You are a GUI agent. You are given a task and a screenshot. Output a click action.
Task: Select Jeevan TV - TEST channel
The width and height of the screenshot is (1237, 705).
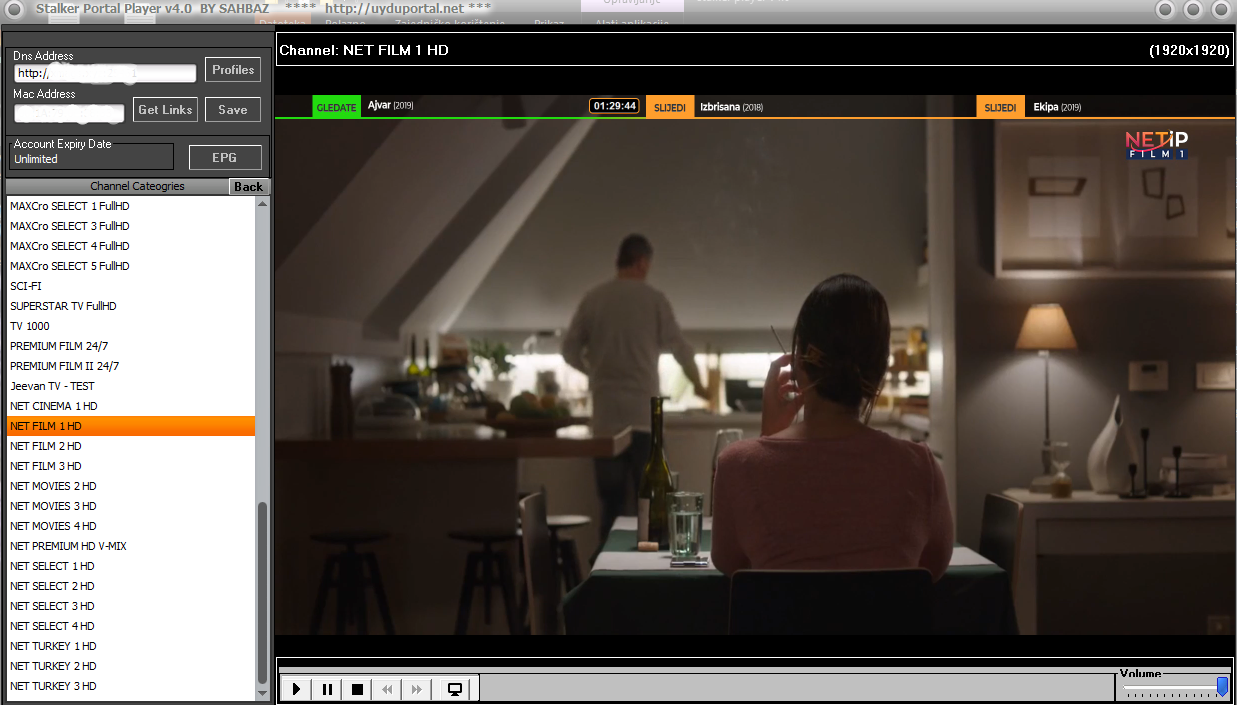pos(131,386)
